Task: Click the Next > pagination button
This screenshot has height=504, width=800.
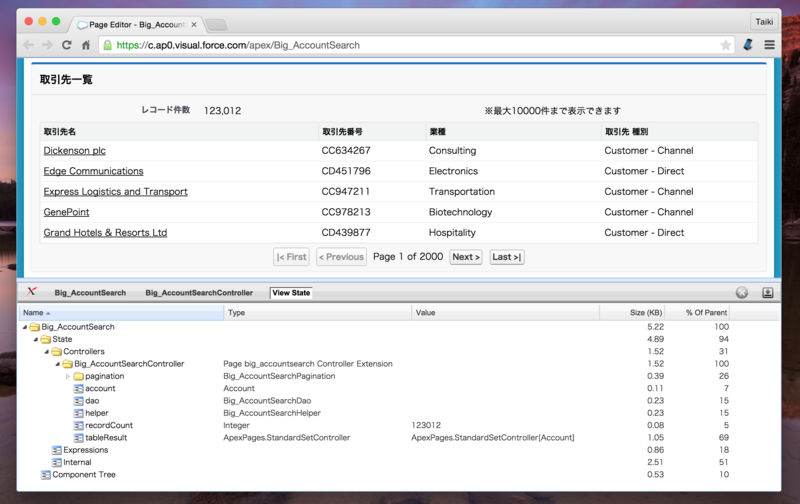Action: (466, 257)
